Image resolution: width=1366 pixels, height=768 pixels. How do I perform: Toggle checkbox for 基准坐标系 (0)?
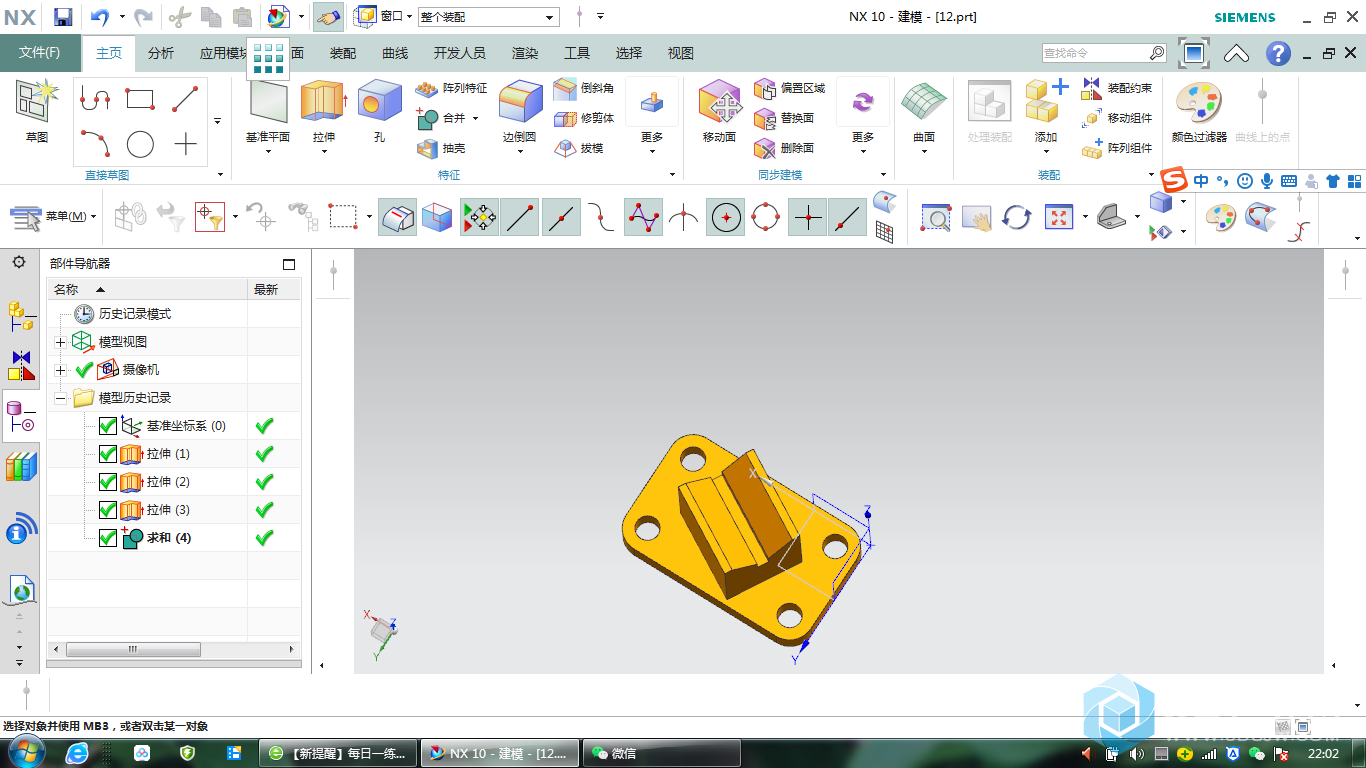108,426
